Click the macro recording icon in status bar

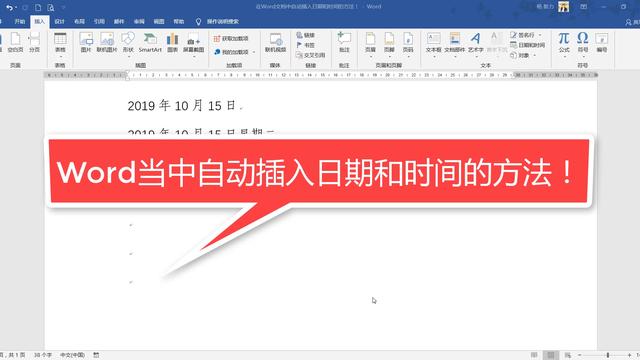click(x=96, y=355)
